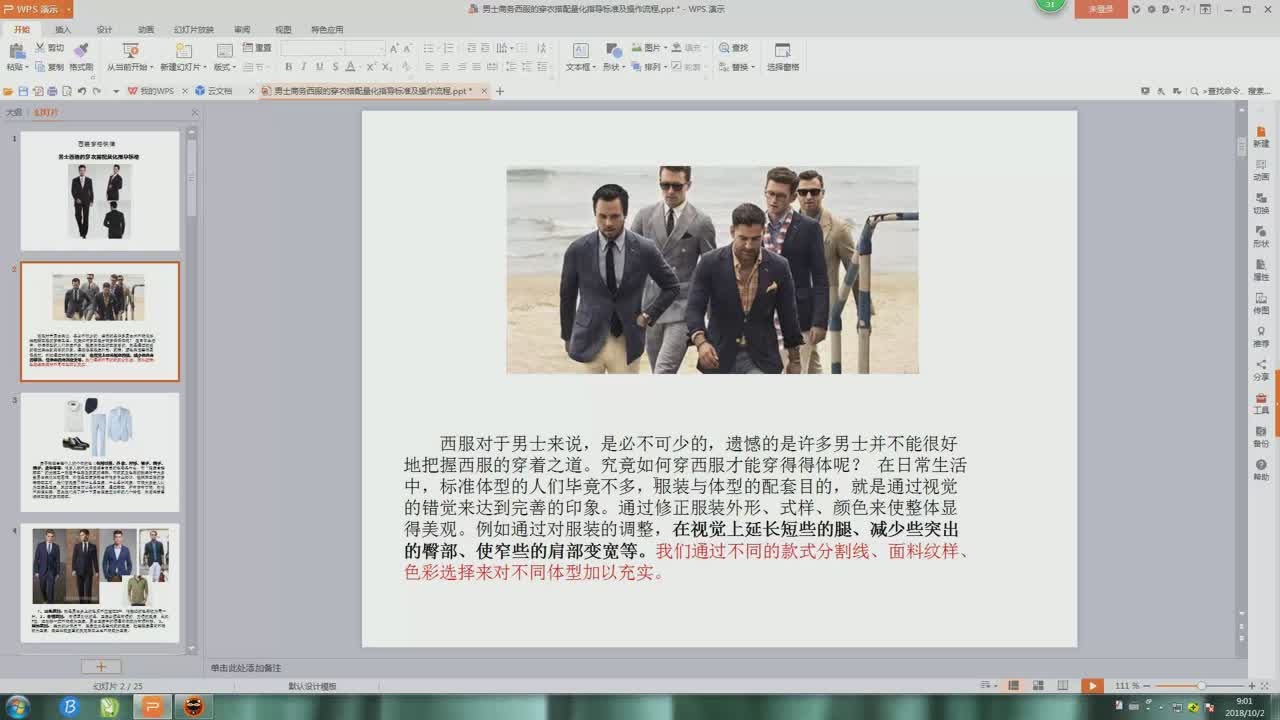
Task: Toggle subscript formatting
Action: point(387,67)
